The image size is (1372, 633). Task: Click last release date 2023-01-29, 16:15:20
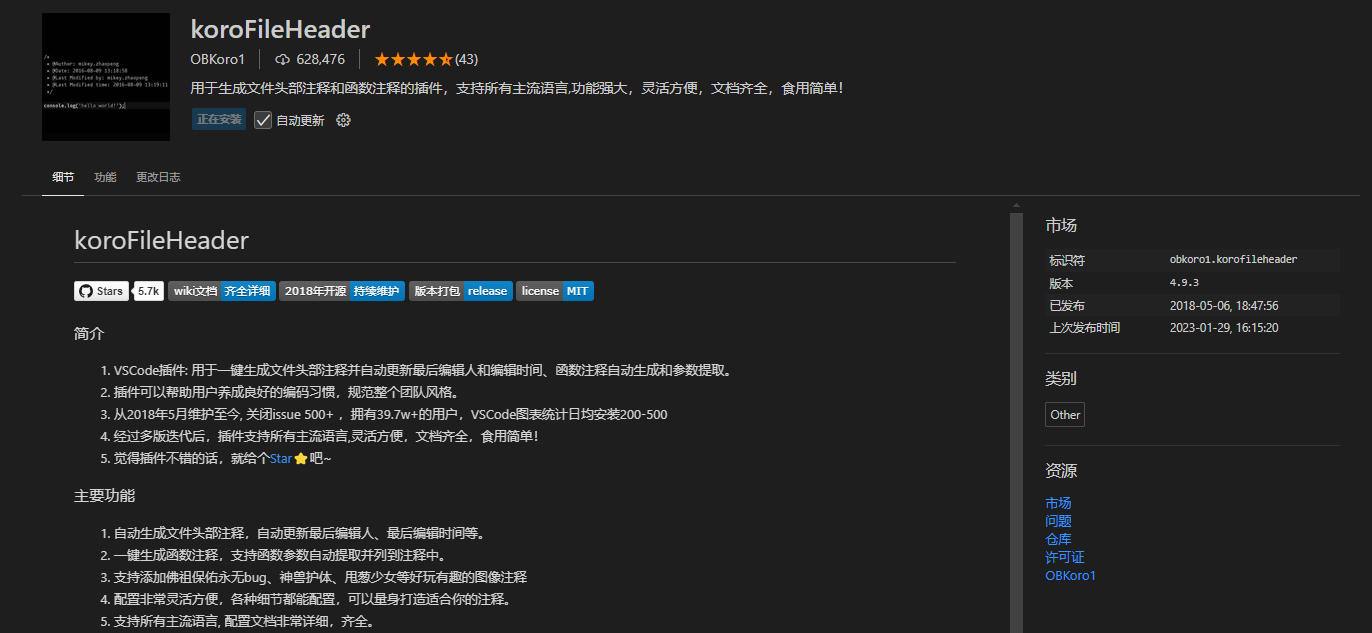(1224, 328)
